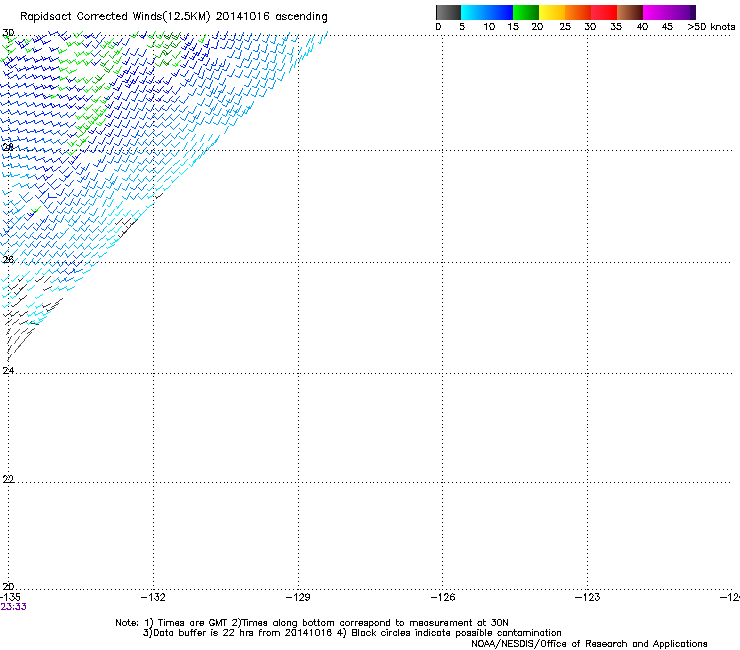Click the yellow 20-25 knots legend color
Screen dimensions: 740x650
(x=552, y=12)
